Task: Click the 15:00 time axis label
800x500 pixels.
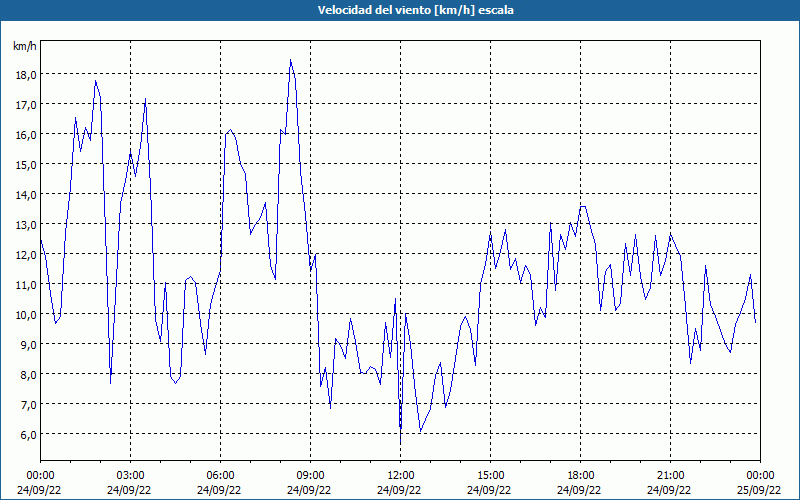Action: pyautogui.click(x=490, y=476)
